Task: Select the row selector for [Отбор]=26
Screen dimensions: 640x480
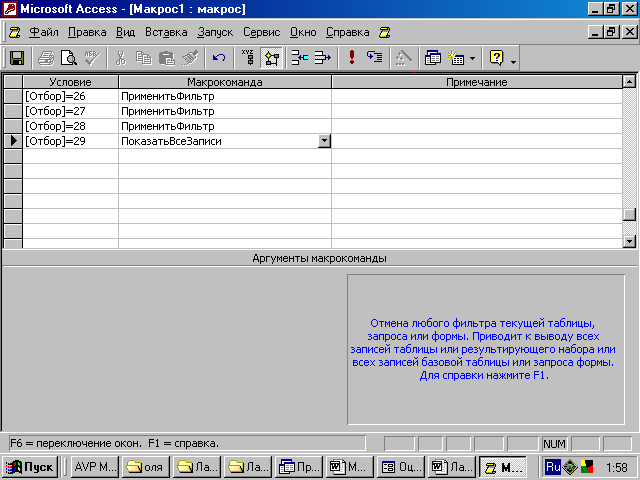Action: pyautogui.click(x=13, y=96)
